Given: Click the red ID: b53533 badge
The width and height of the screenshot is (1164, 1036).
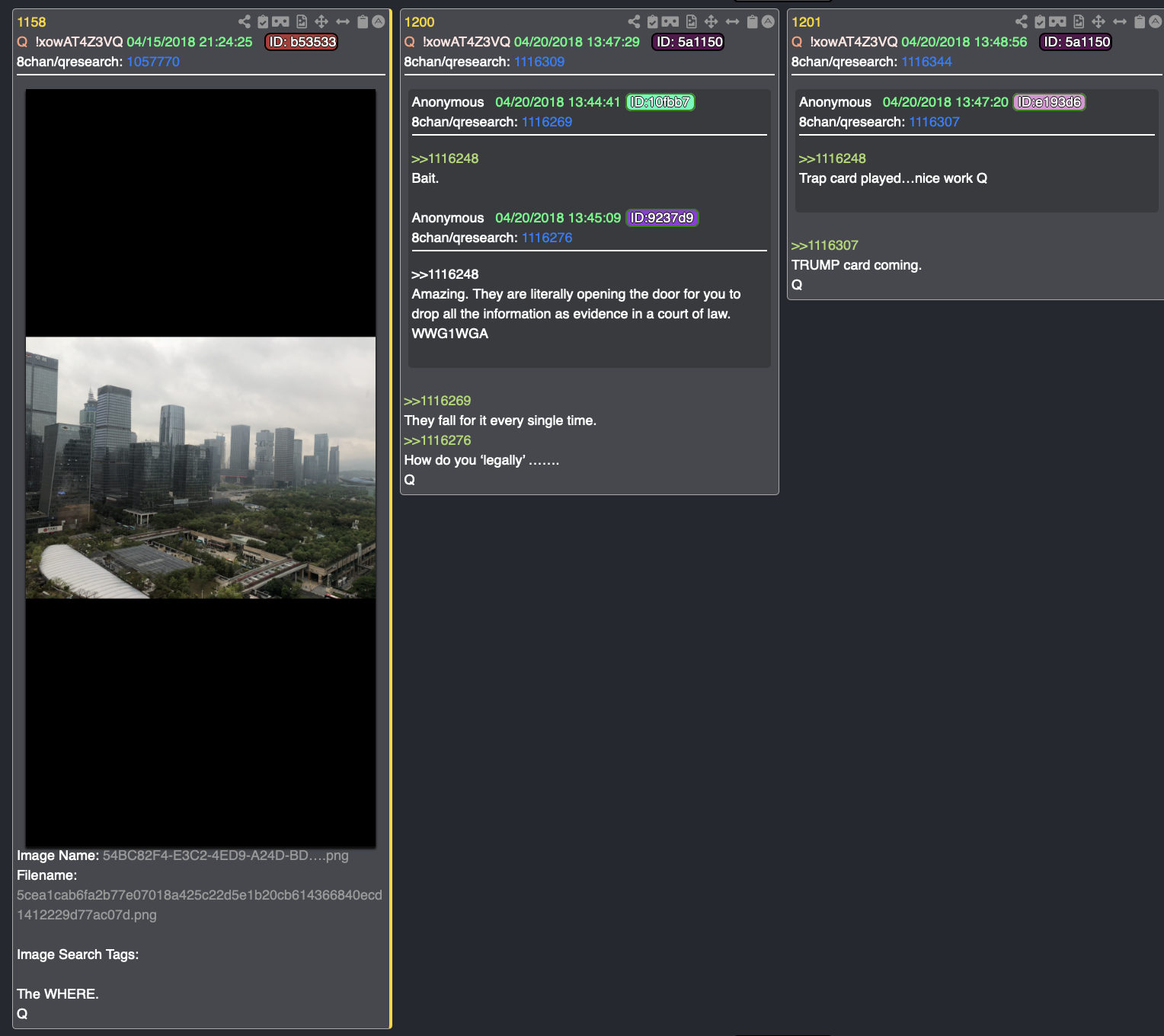Looking at the screenshot, I should (302, 42).
